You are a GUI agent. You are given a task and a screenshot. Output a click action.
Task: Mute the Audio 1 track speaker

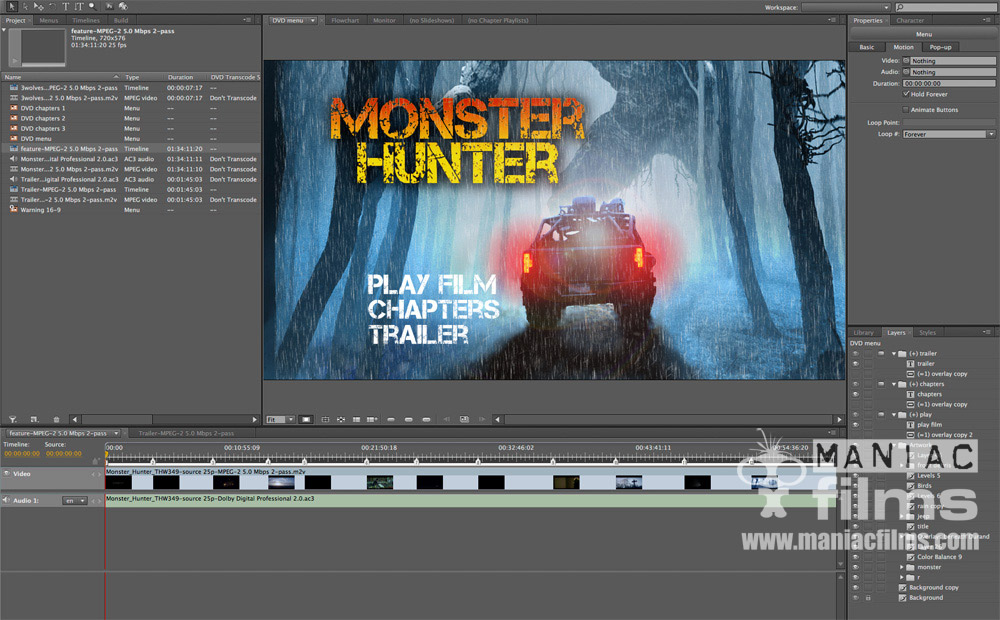coord(6,500)
